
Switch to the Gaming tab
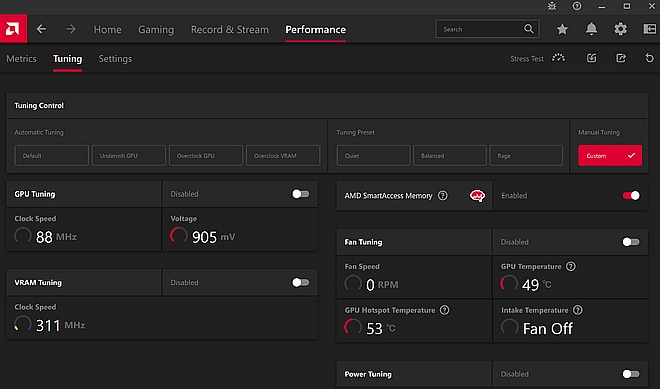156,29
